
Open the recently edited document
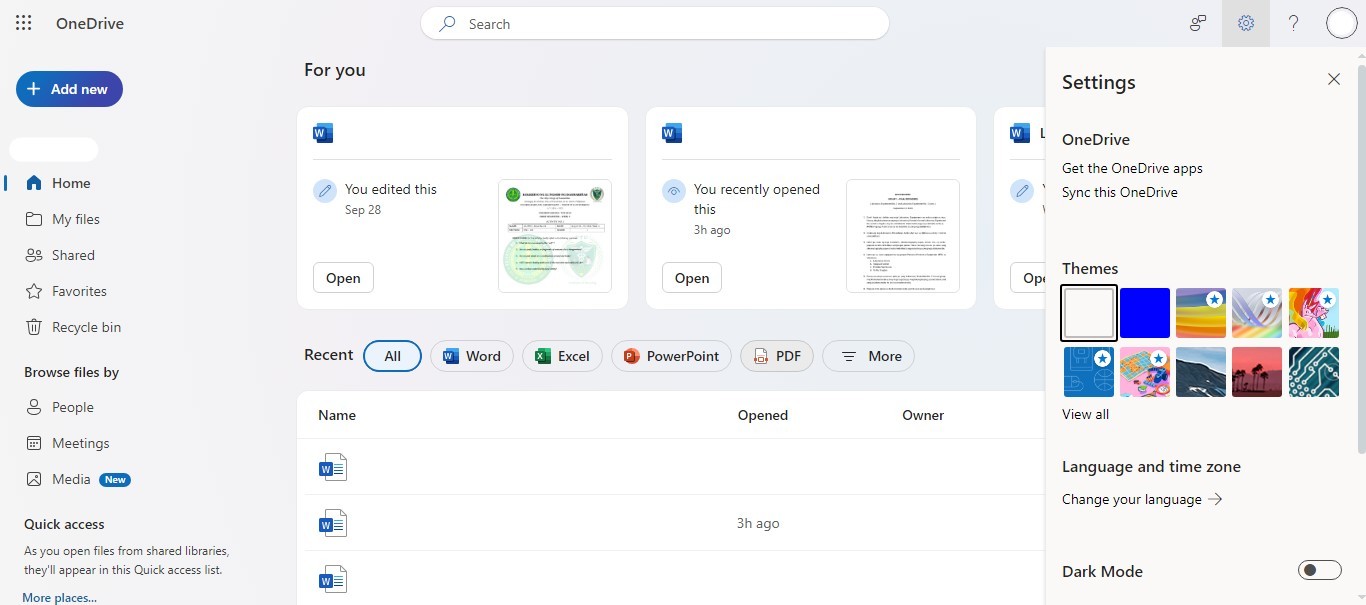(x=342, y=277)
